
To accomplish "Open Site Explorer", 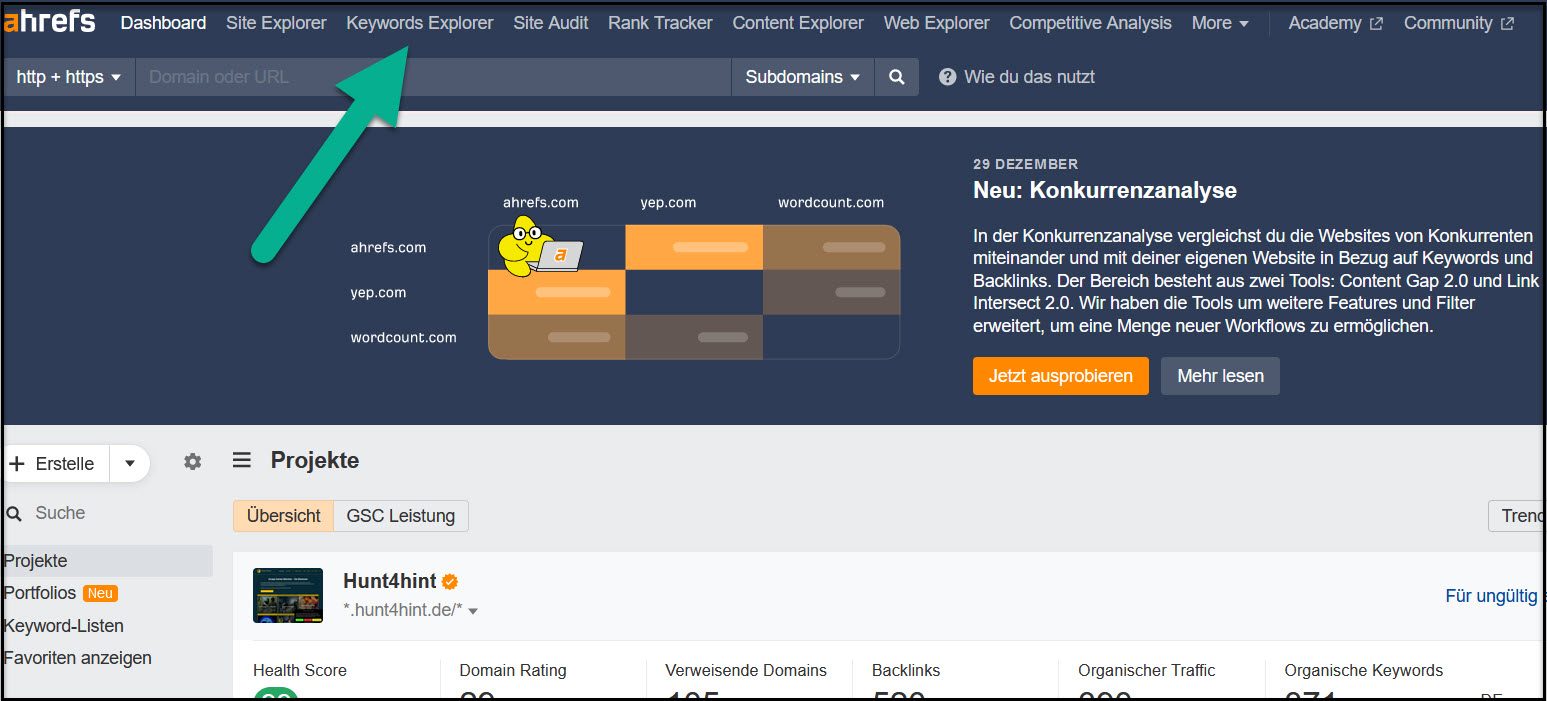I will click(276, 23).
